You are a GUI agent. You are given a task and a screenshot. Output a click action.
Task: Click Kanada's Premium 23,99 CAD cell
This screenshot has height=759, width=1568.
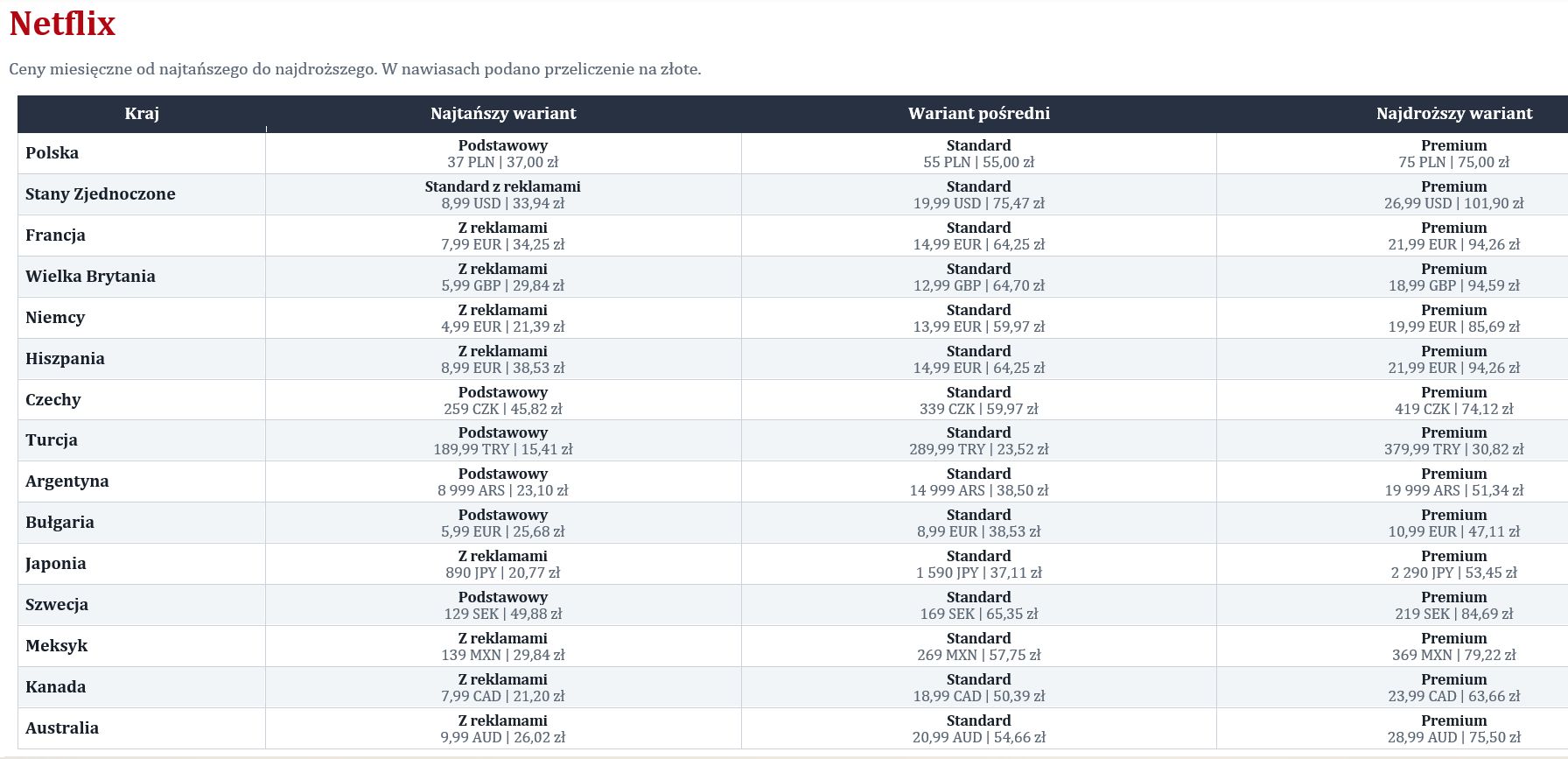[x=1453, y=687]
